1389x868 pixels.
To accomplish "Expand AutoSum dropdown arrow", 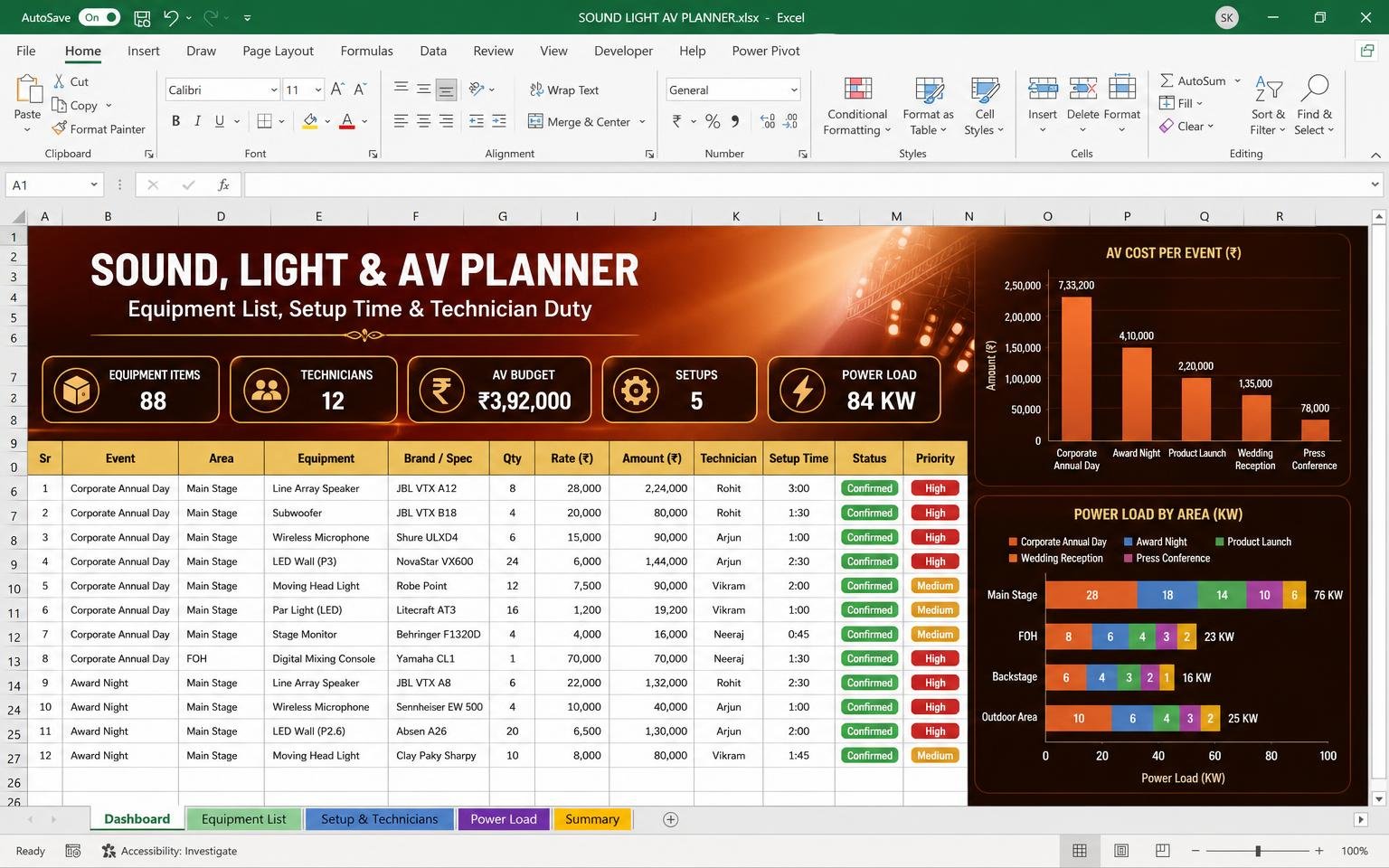I will pyautogui.click(x=1237, y=80).
